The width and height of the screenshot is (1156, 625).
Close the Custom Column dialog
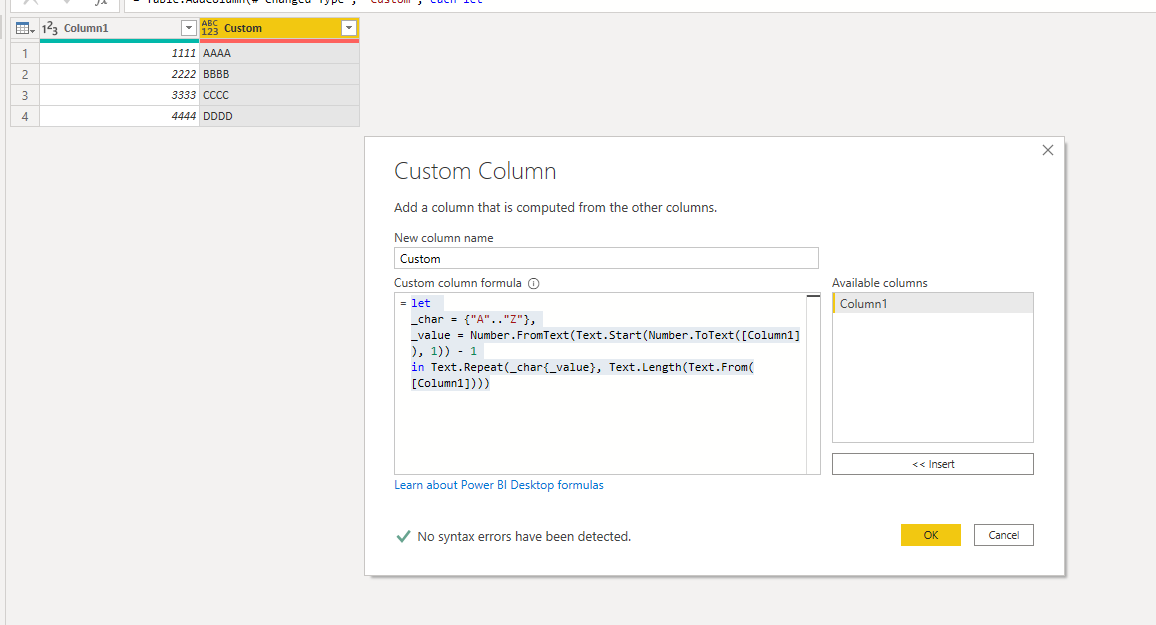click(x=1048, y=150)
